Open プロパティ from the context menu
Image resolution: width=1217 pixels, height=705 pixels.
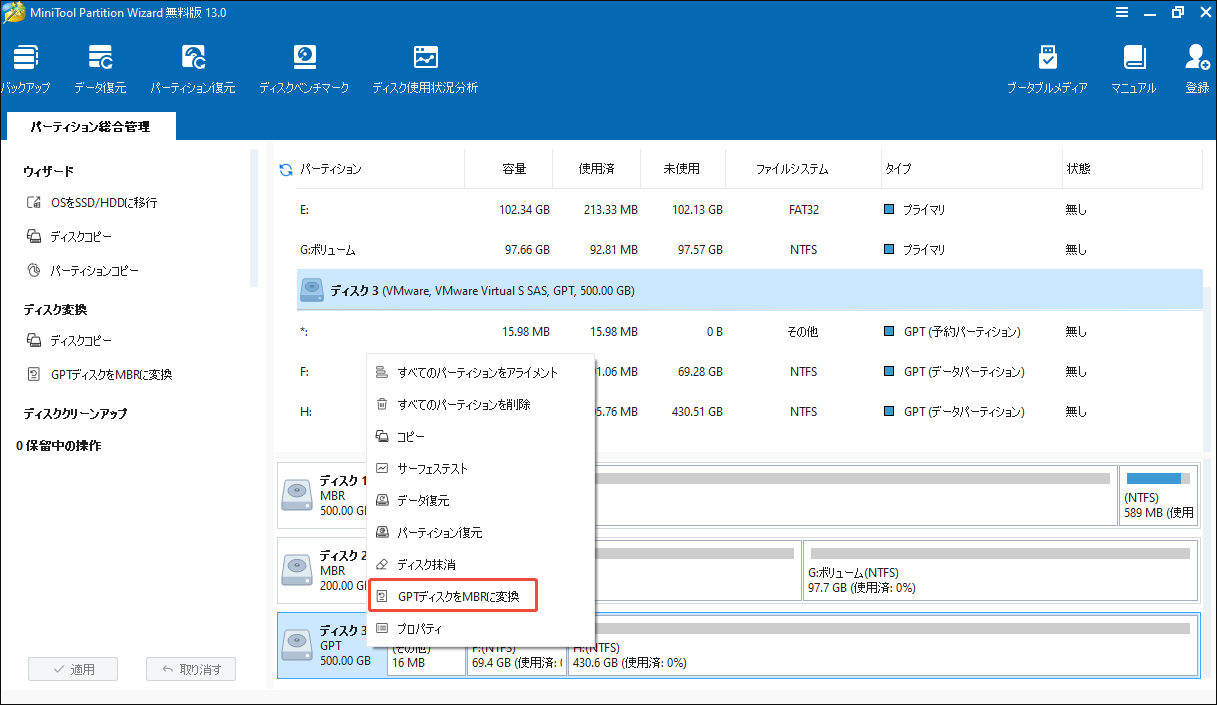419,629
